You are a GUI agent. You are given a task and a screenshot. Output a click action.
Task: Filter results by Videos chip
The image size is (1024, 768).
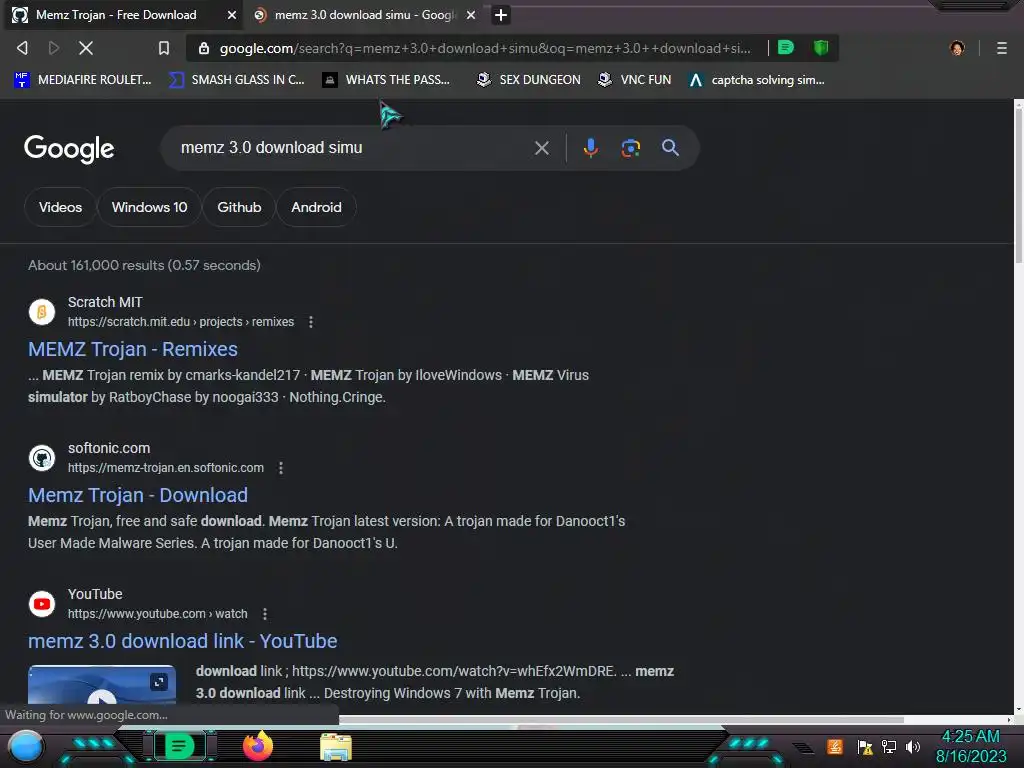coord(60,207)
